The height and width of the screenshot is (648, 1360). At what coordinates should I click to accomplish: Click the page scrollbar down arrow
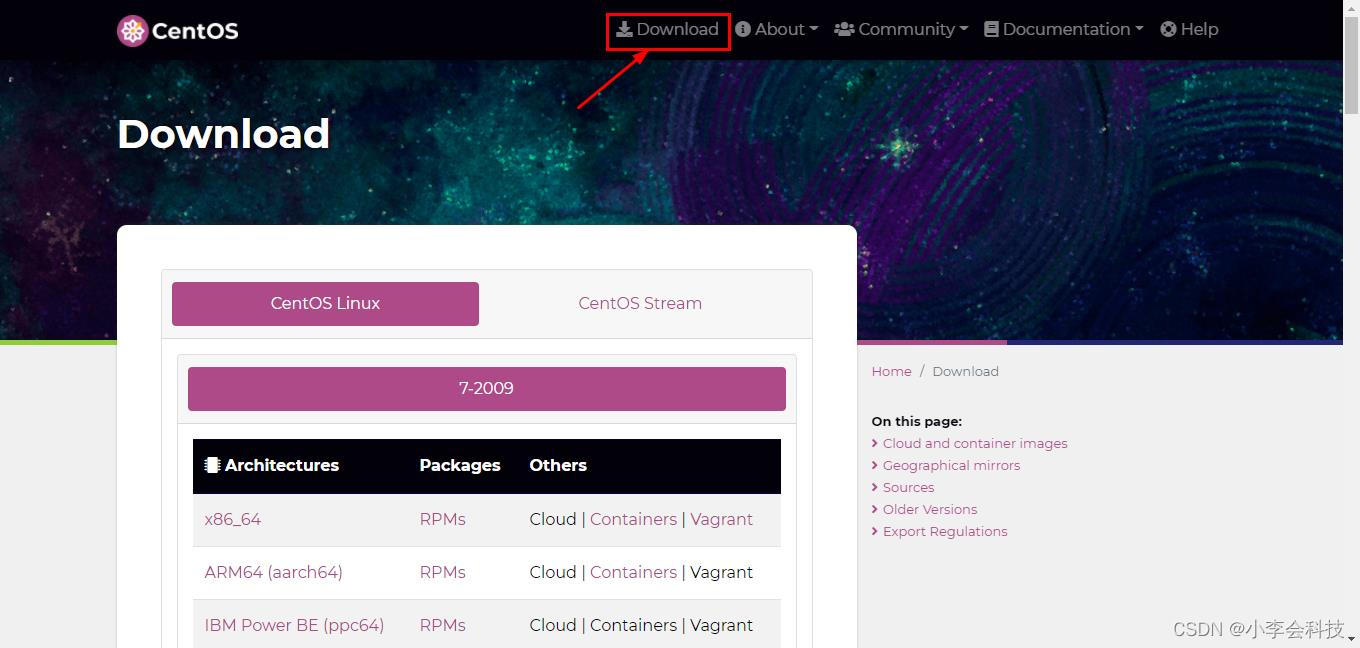pos(1351,638)
